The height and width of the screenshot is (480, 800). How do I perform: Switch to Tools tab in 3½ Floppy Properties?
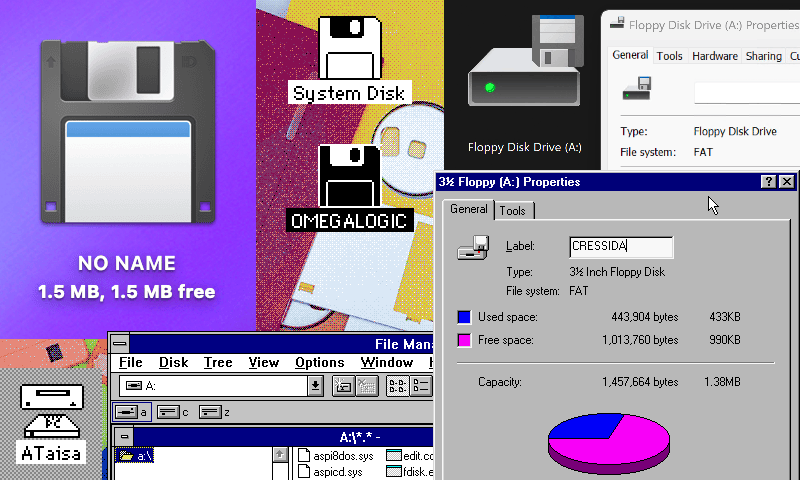(x=513, y=210)
